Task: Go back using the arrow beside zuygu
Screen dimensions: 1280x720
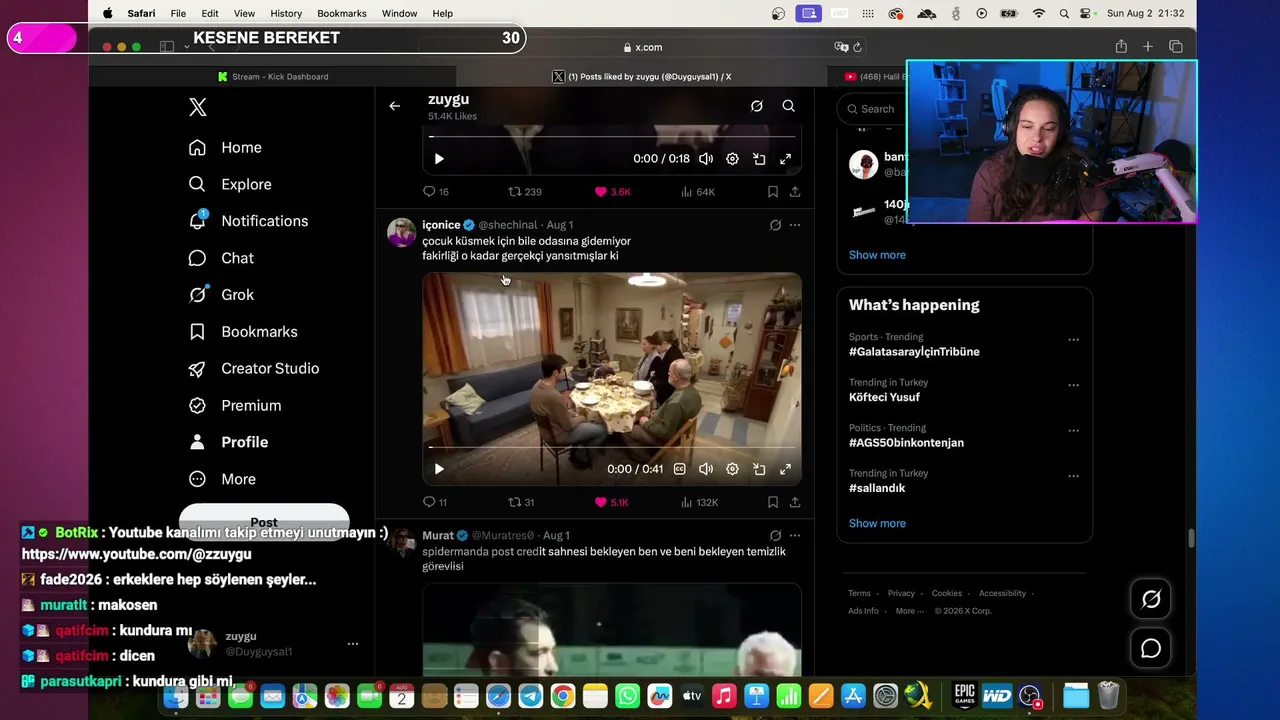Action: click(395, 106)
